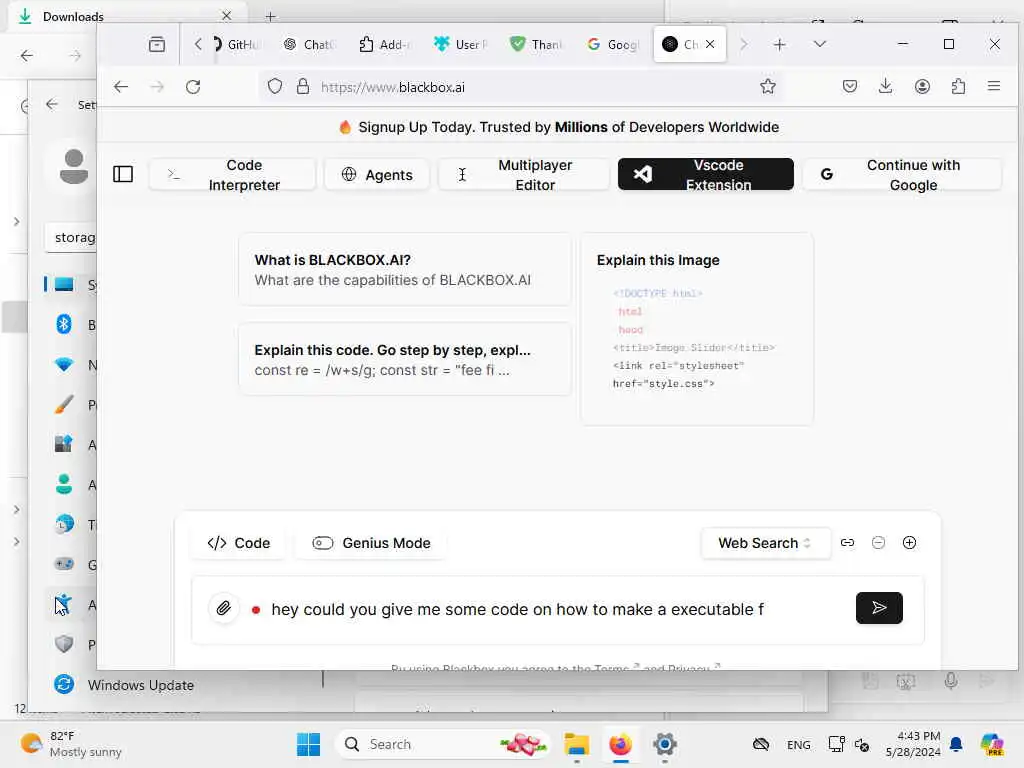The width and height of the screenshot is (1024, 768).
Task: Click the Vscode Extension button
Action: [705, 174]
